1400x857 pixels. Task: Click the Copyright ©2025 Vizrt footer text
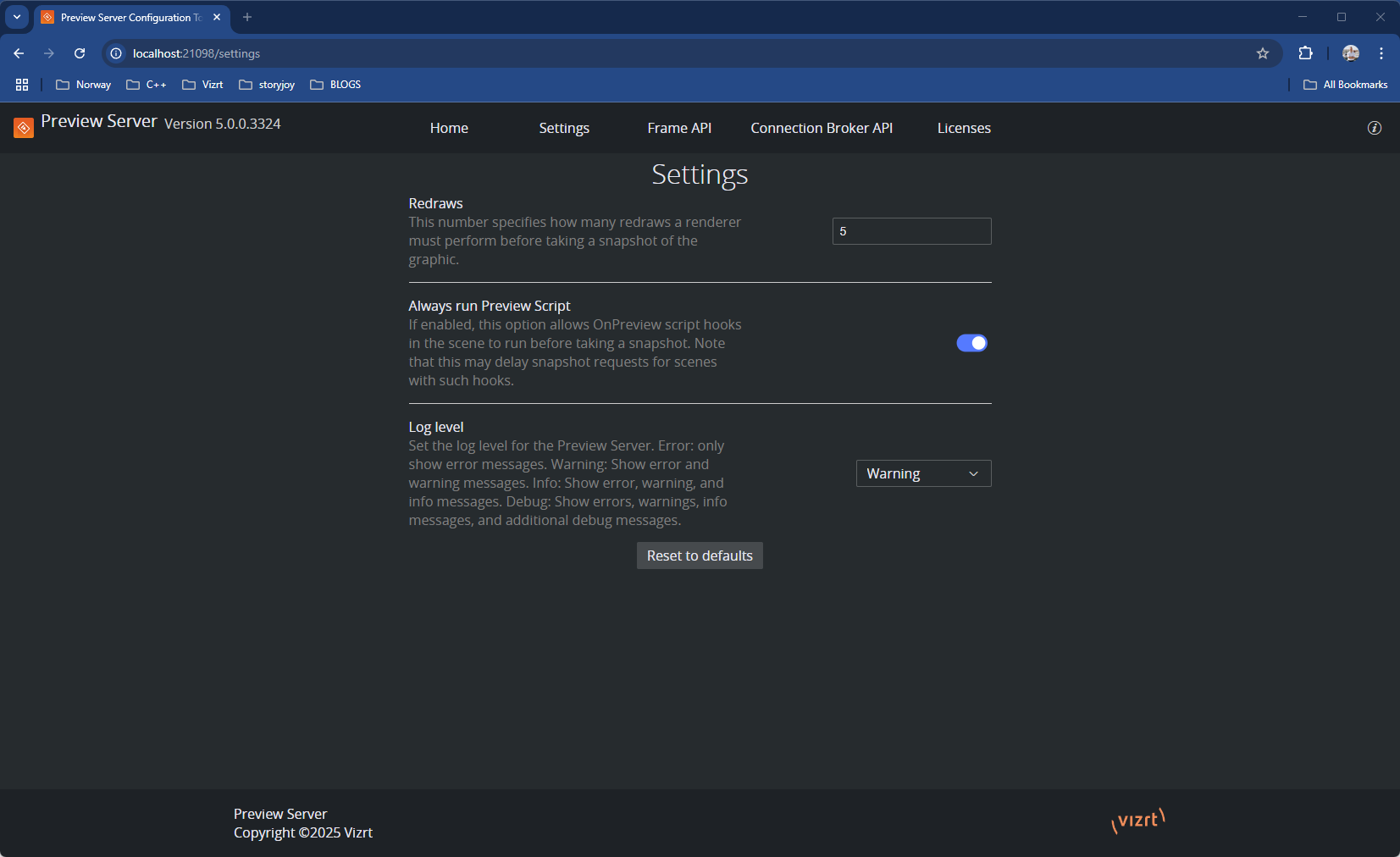tap(303, 832)
